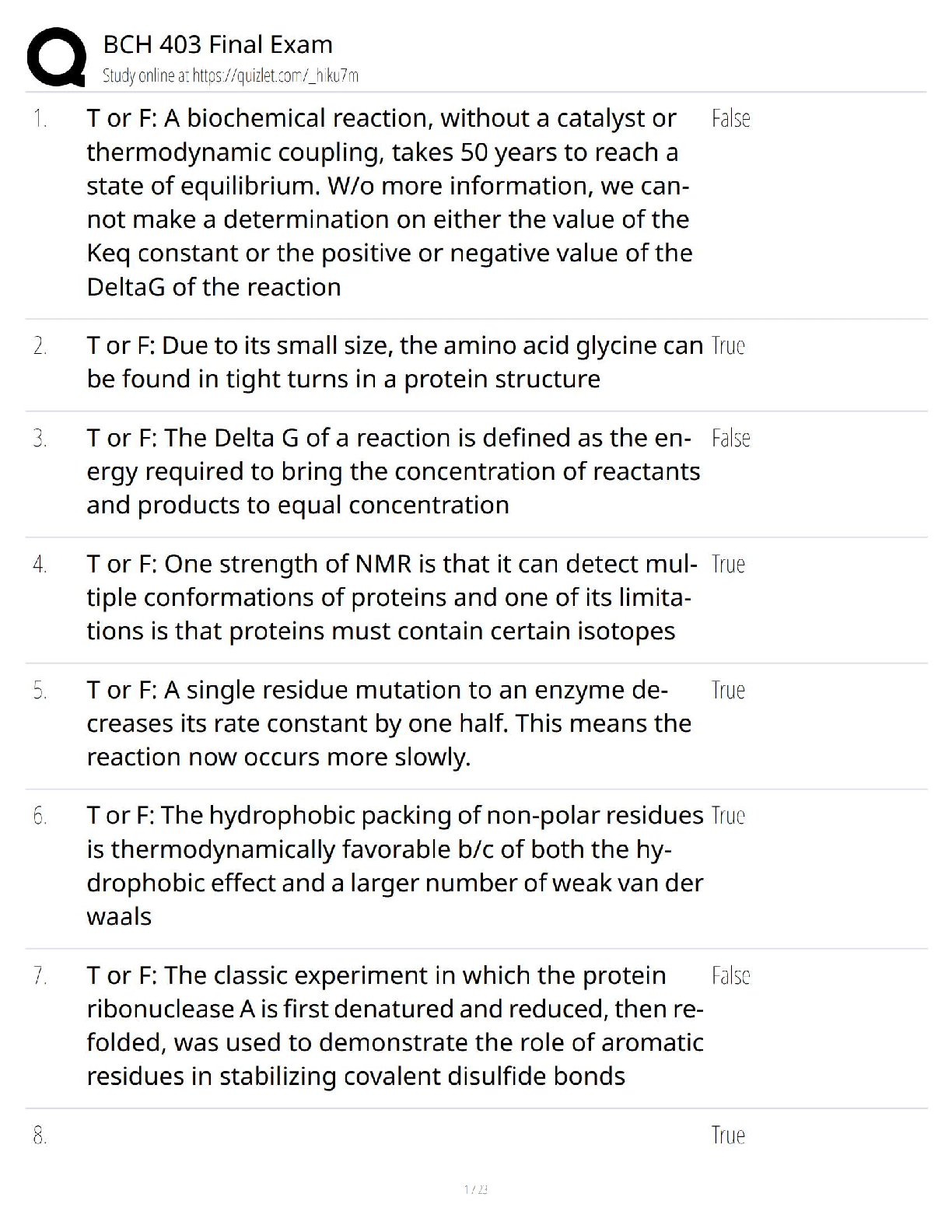Click the "False" answer for question 1
The image size is (952, 1232).
tap(730, 119)
